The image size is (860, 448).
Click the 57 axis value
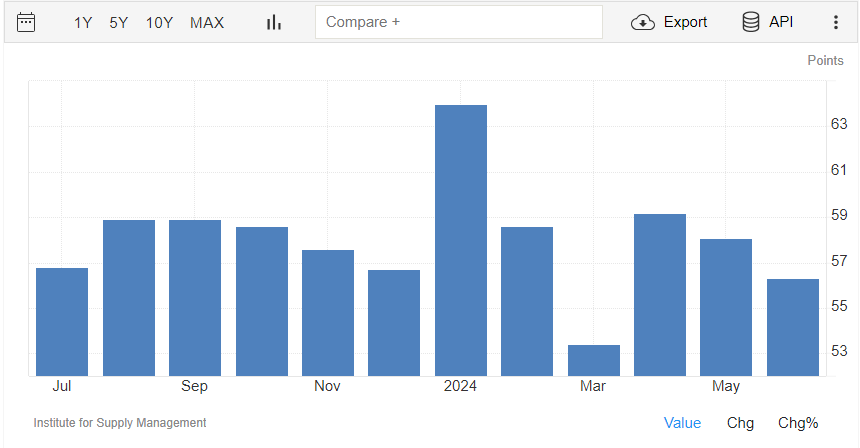tap(839, 260)
